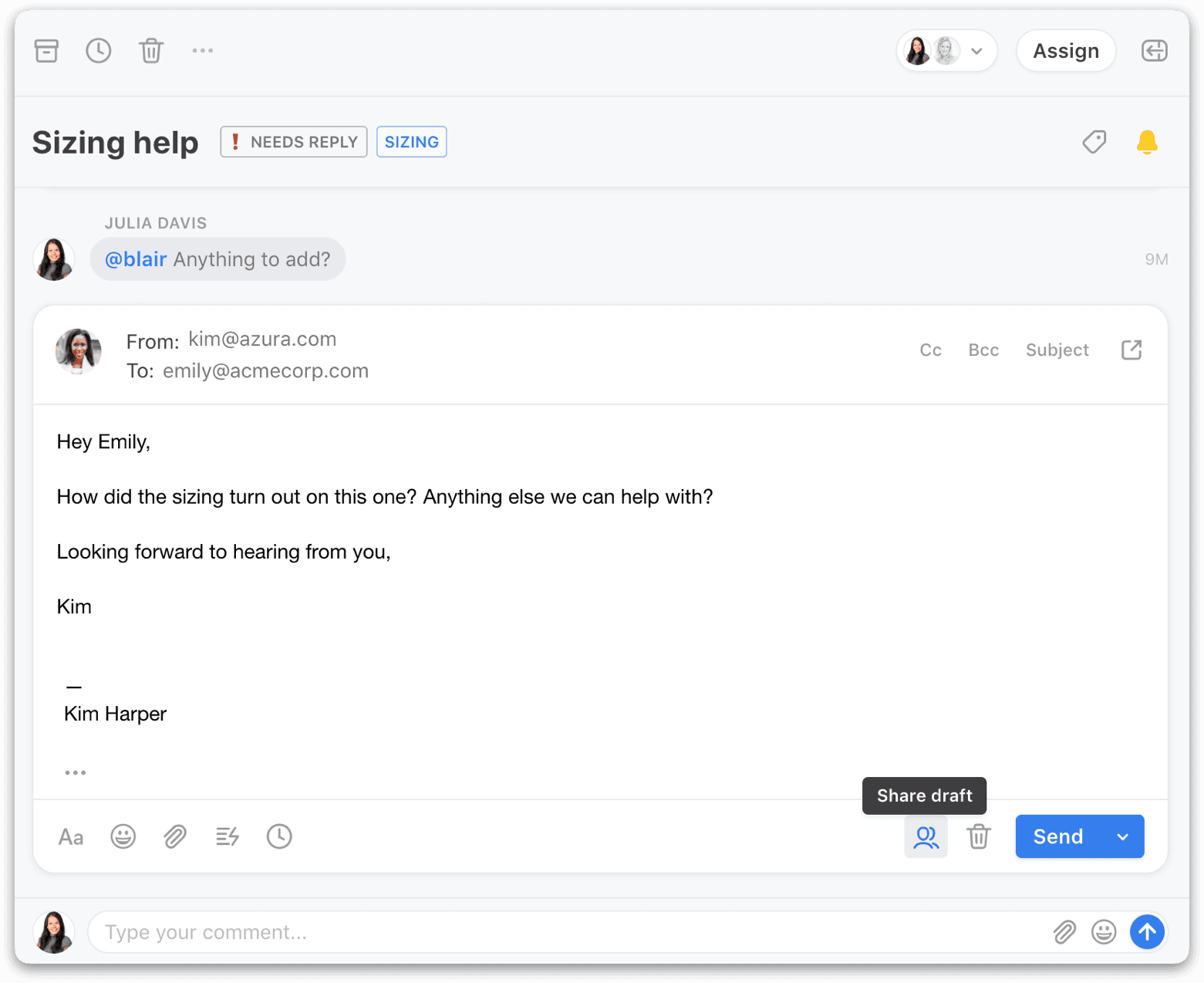The width and height of the screenshot is (1204, 983).
Task: Click the Kim Harper signature text
Action: coord(116,714)
